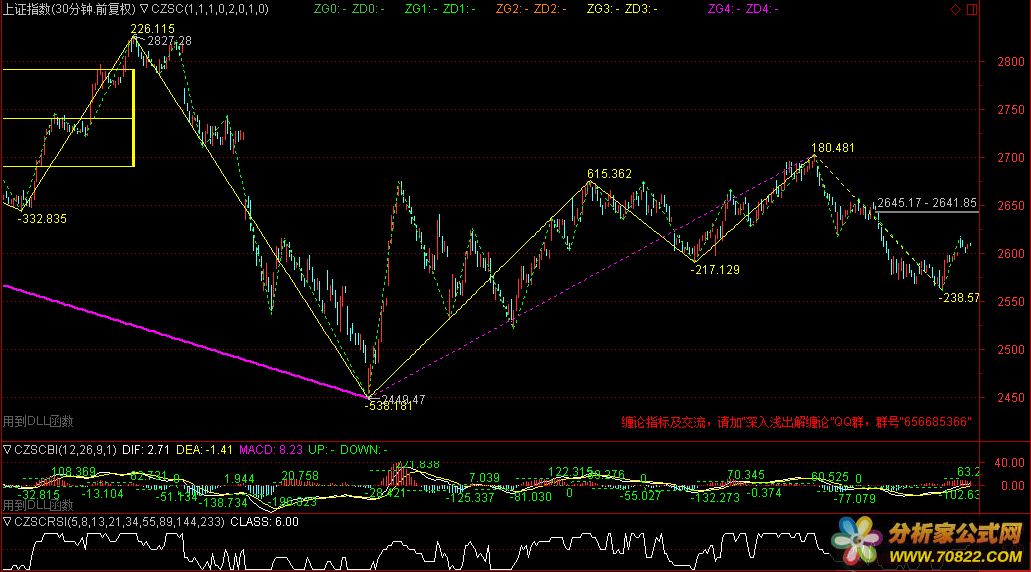Viewport: 1031px width, 572px height.
Task: Click the 20.758 MACD area label
Action: (x=300, y=475)
